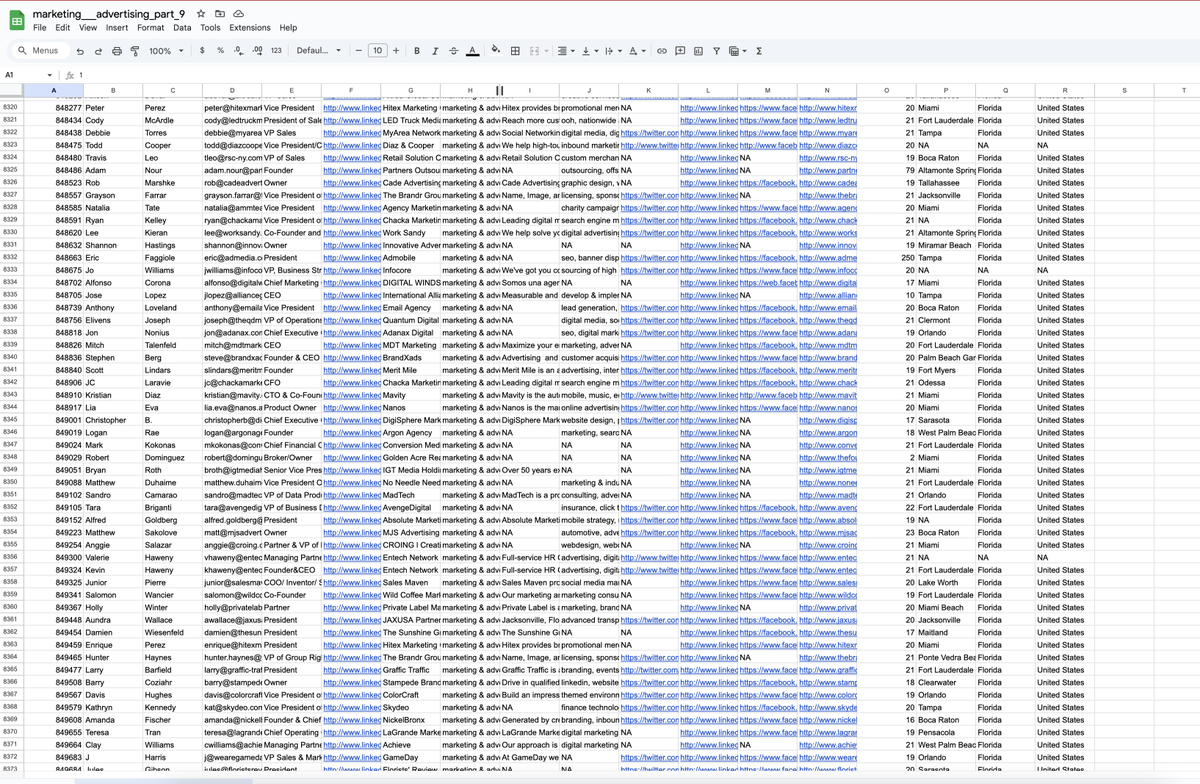Expand the merge cells type arrow
This screenshot has width=1200, height=784.
546,50
